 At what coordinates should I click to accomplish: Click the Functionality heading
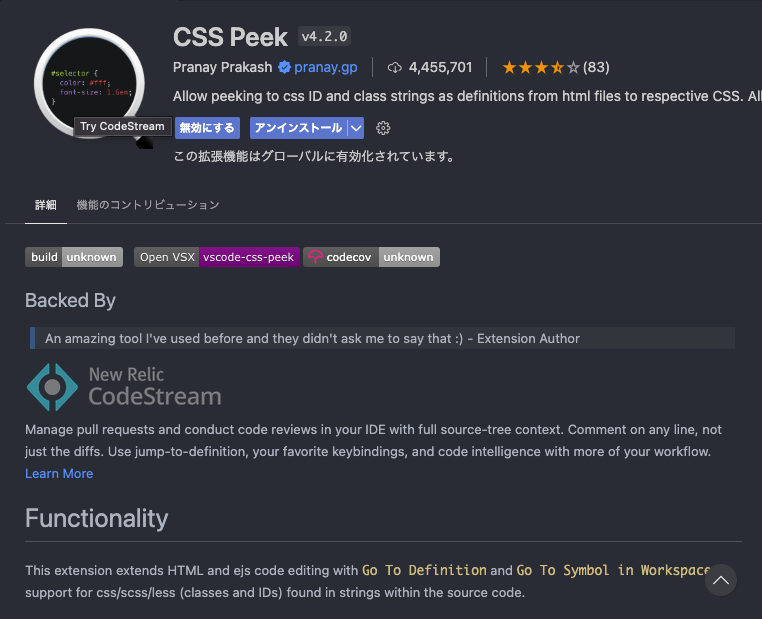click(x=97, y=518)
